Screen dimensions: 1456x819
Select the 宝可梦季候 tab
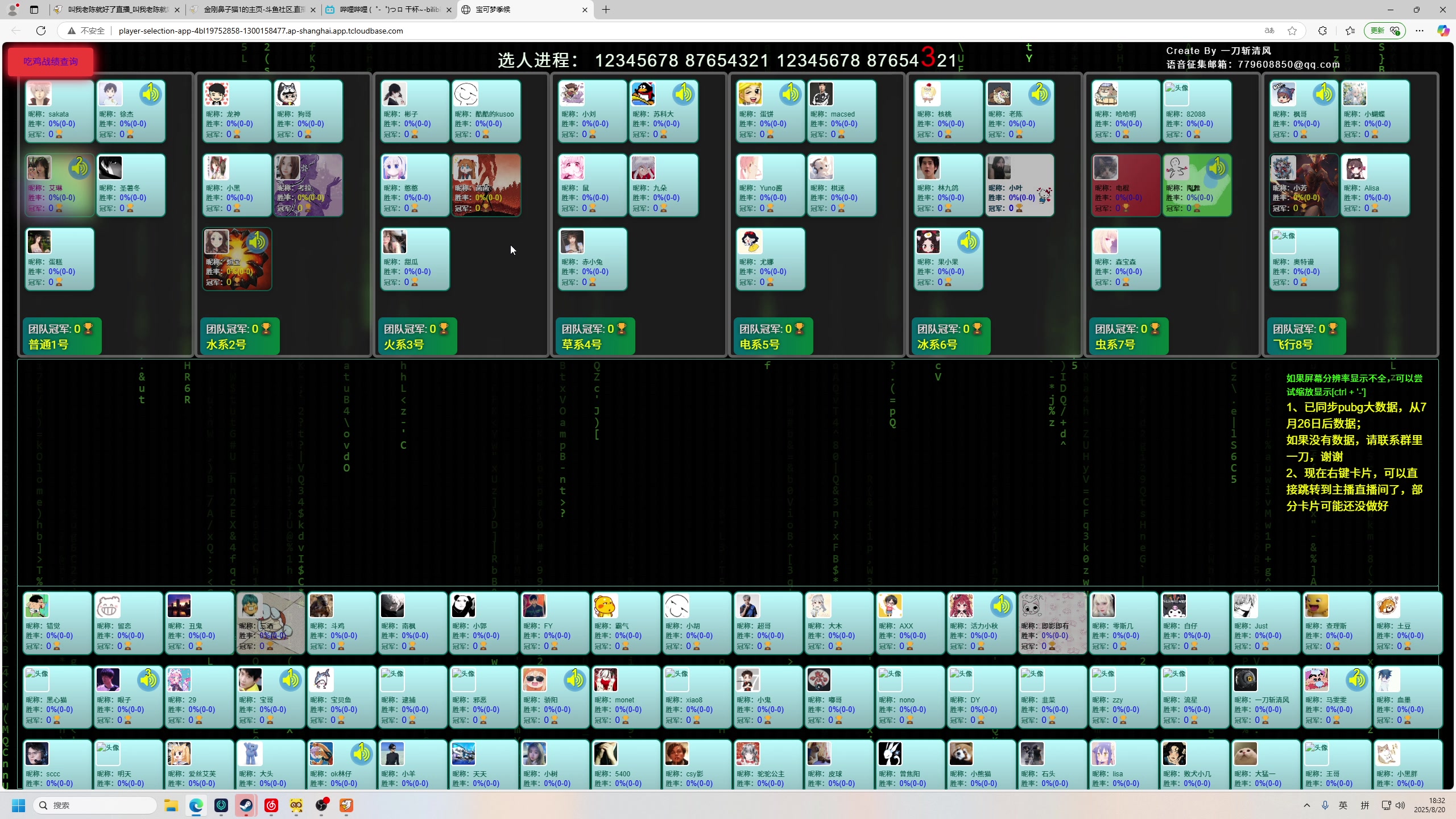(x=525, y=10)
